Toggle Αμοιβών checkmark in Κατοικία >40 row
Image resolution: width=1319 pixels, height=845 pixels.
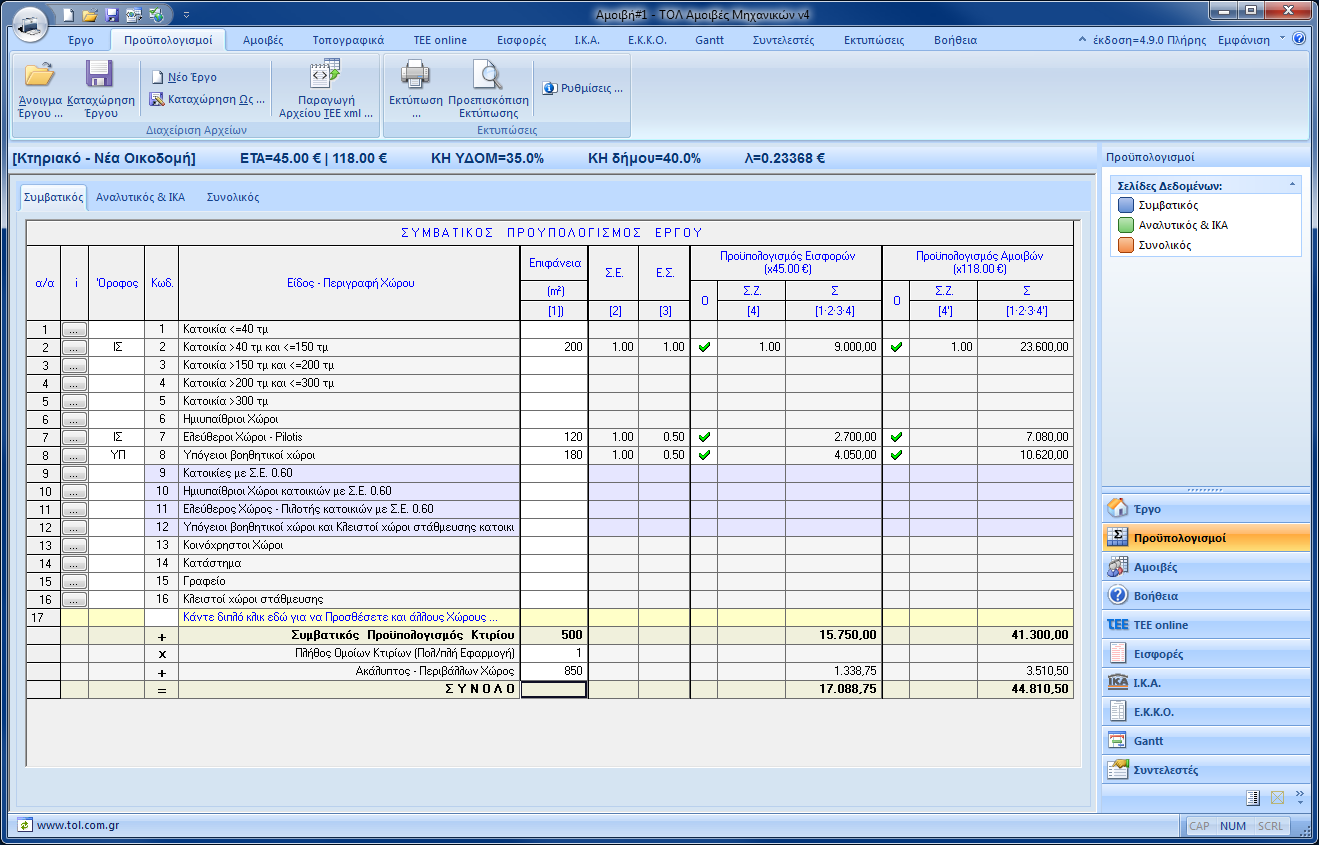tap(896, 347)
